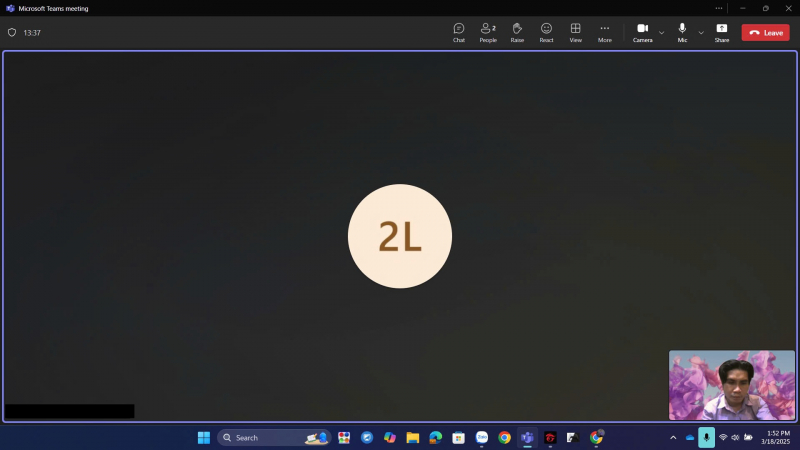Toggle the Camera off
The height and width of the screenshot is (450, 800).
click(x=642, y=32)
